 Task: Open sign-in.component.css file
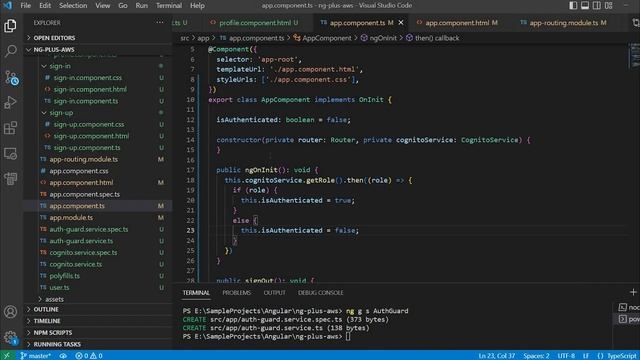[x=98, y=78]
